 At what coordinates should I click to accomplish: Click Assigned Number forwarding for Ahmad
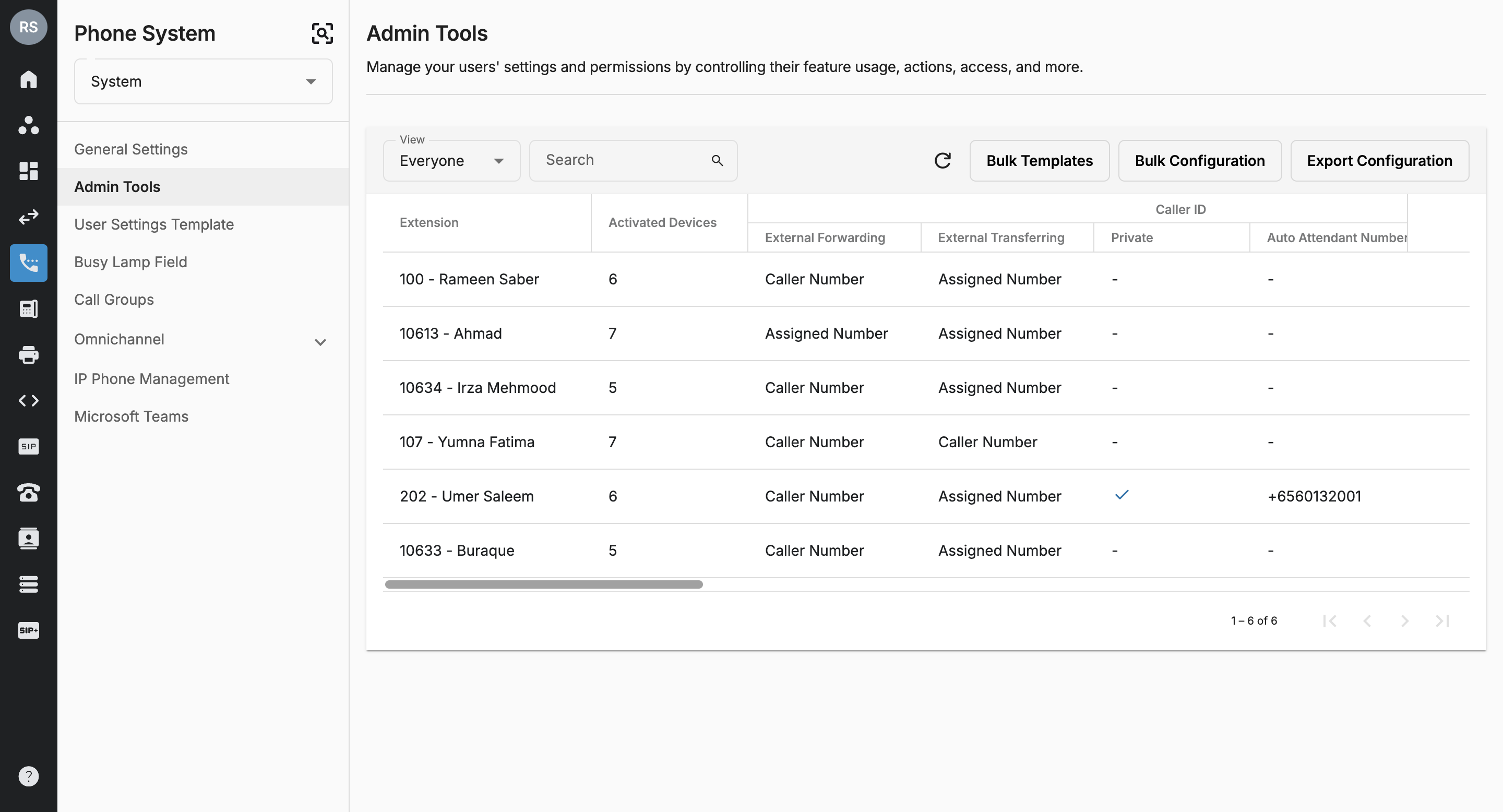pos(826,333)
